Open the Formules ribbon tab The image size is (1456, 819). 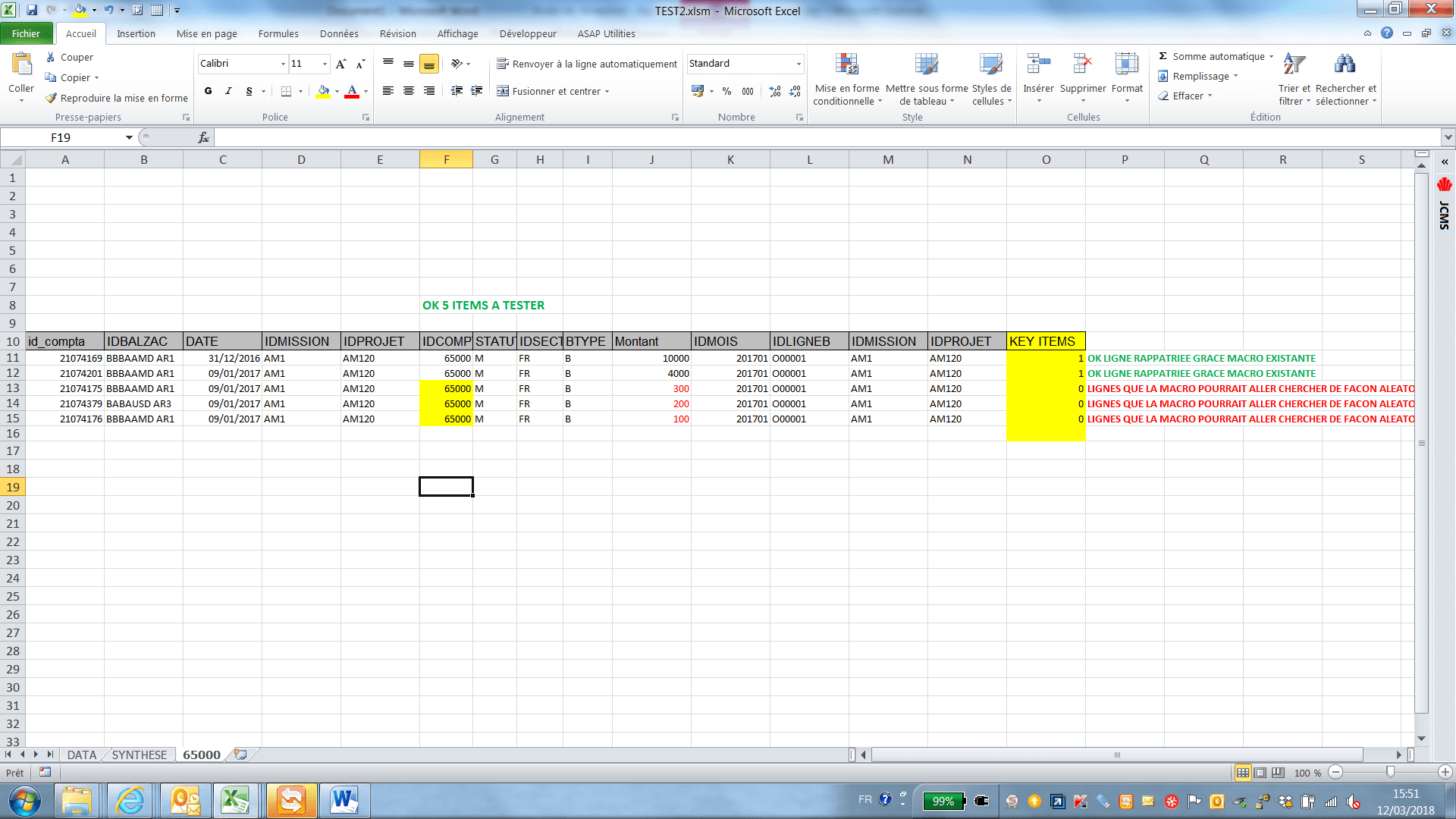278,33
